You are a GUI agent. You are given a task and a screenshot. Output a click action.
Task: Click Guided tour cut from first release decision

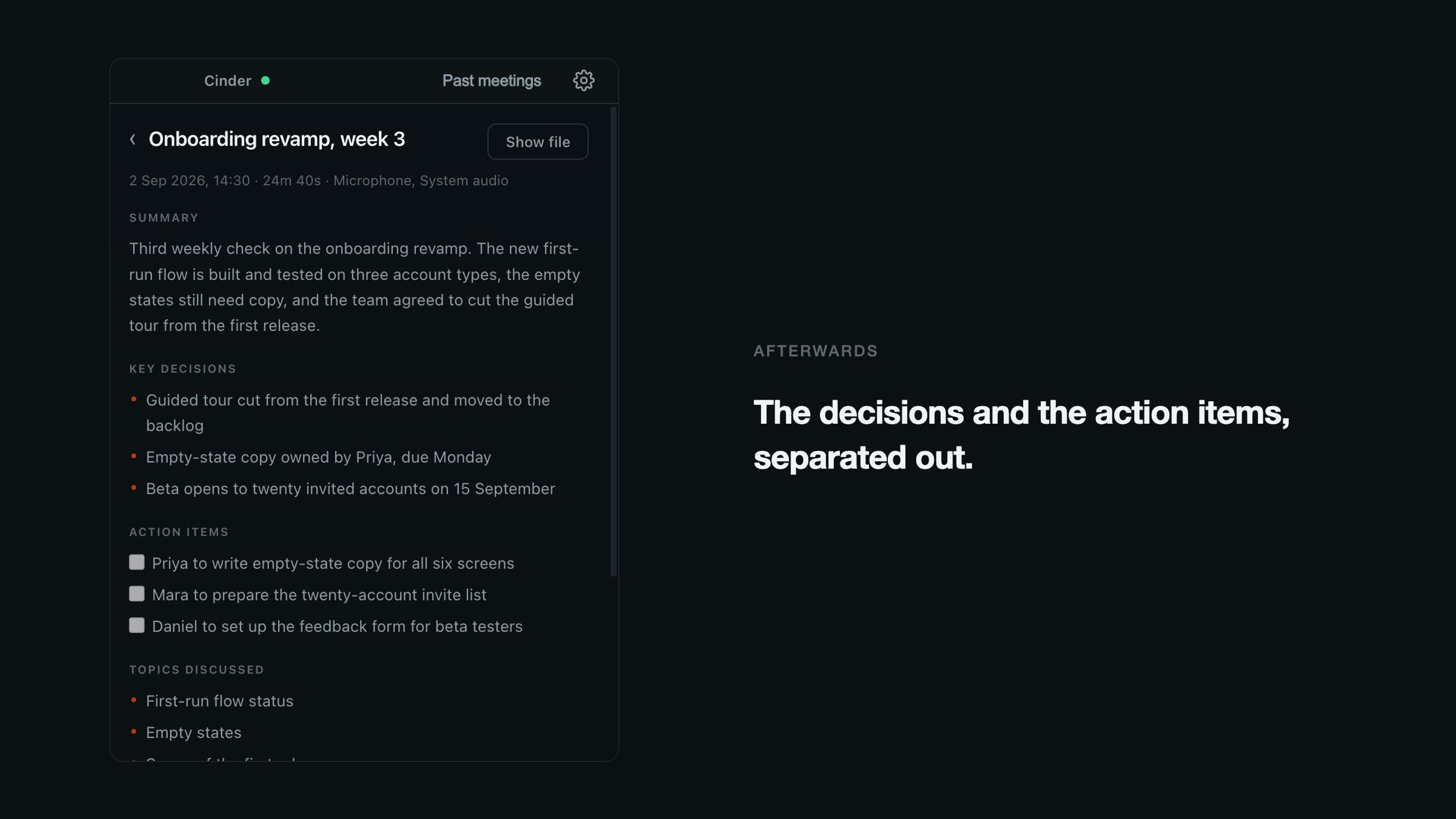click(348, 413)
